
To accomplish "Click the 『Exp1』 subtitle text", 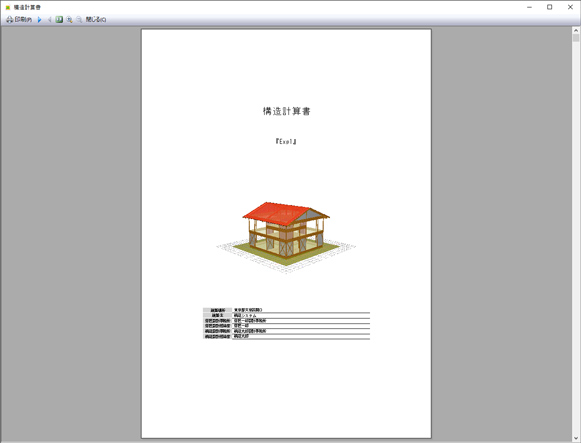I will pyautogui.click(x=286, y=141).
